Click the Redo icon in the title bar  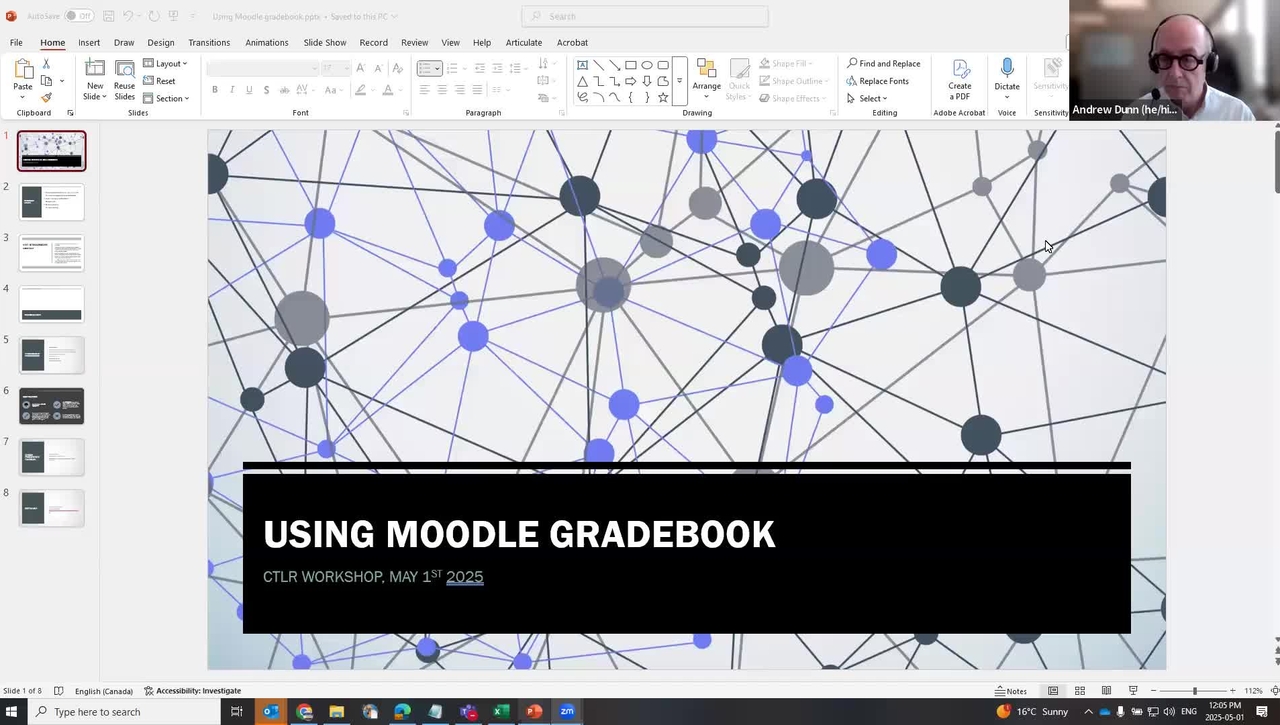click(154, 16)
